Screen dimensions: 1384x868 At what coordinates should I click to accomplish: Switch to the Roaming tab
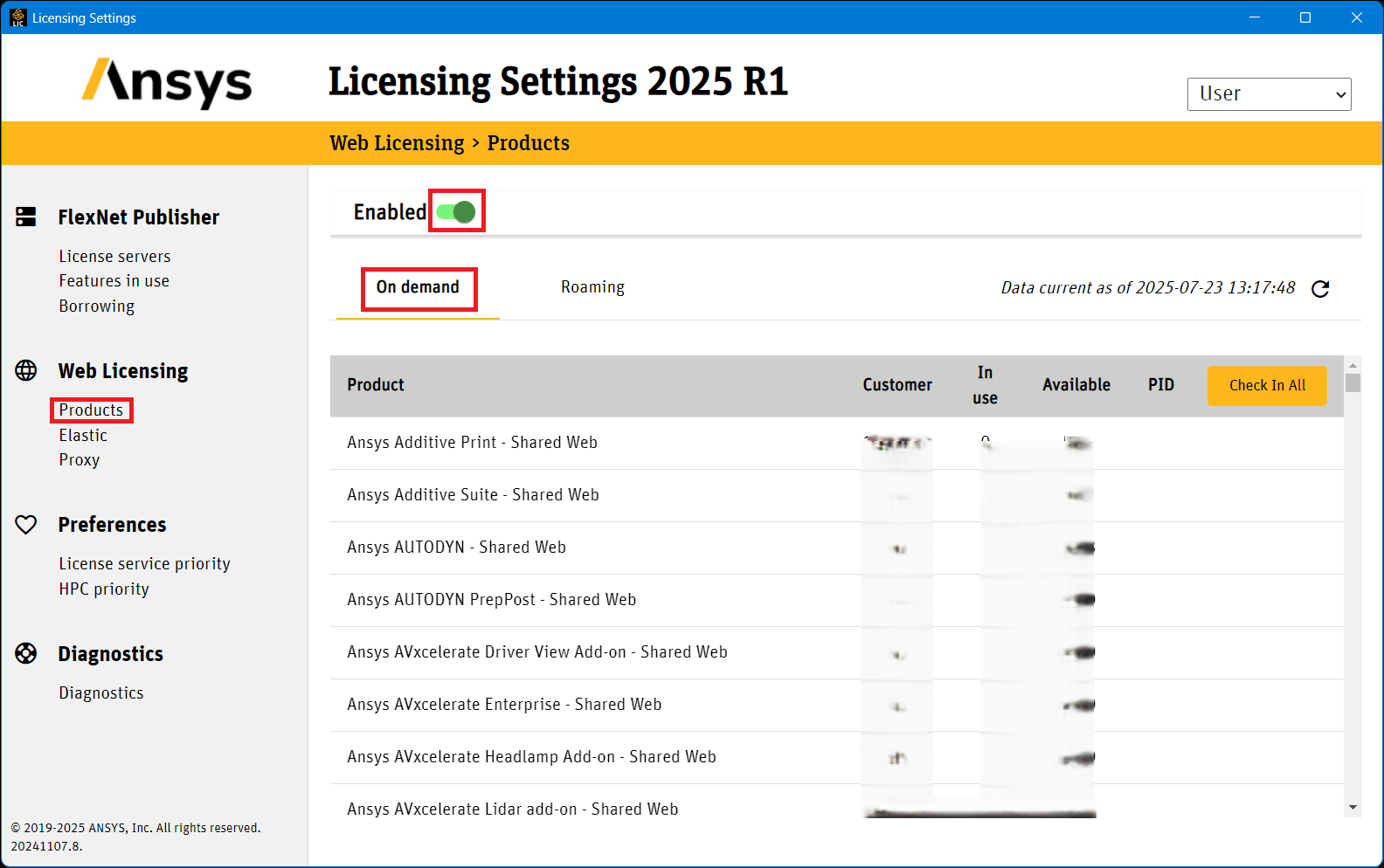coord(592,287)
